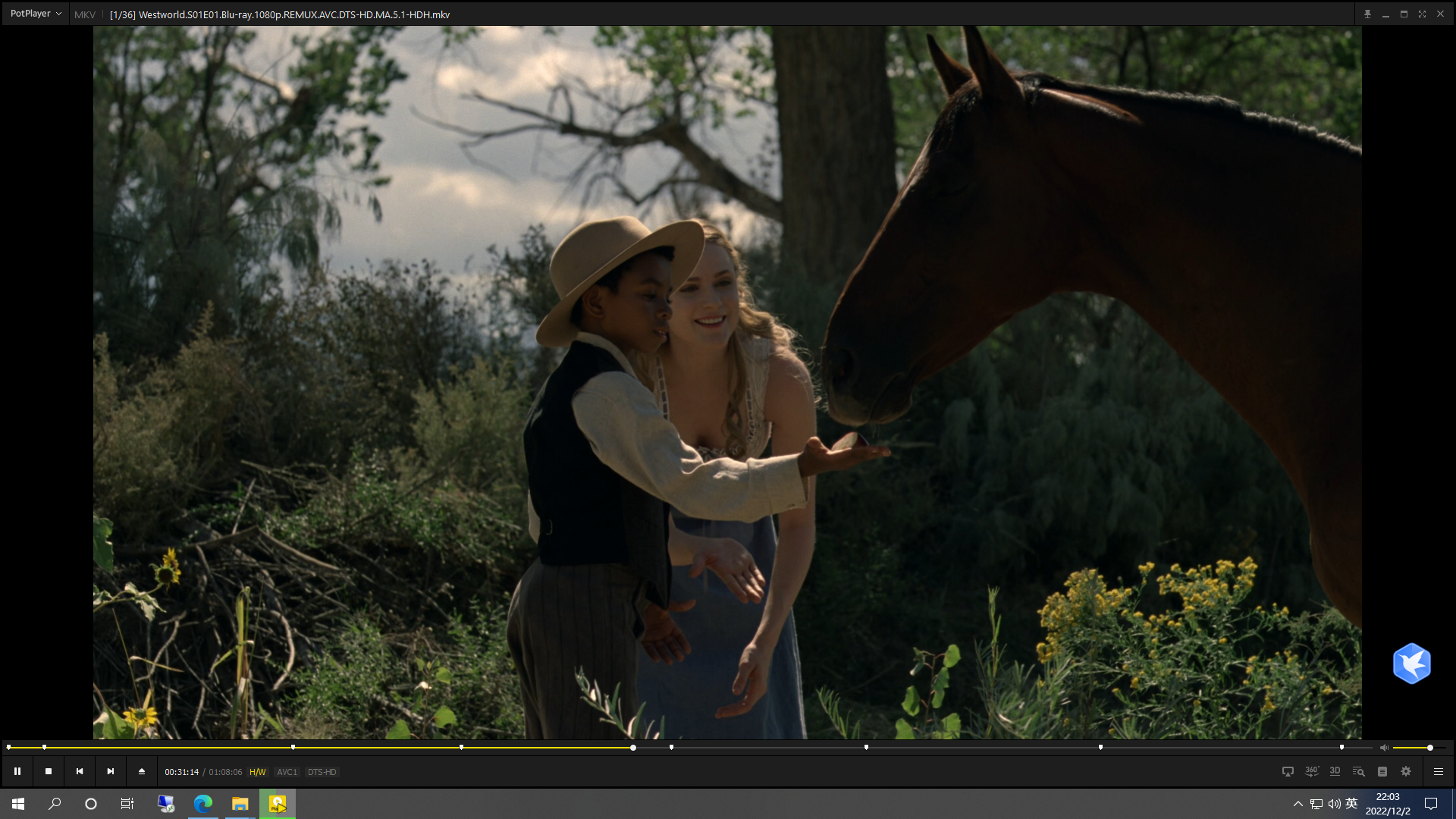
Task: Open the control panel gear icon
Action: tap(1406, 771)
